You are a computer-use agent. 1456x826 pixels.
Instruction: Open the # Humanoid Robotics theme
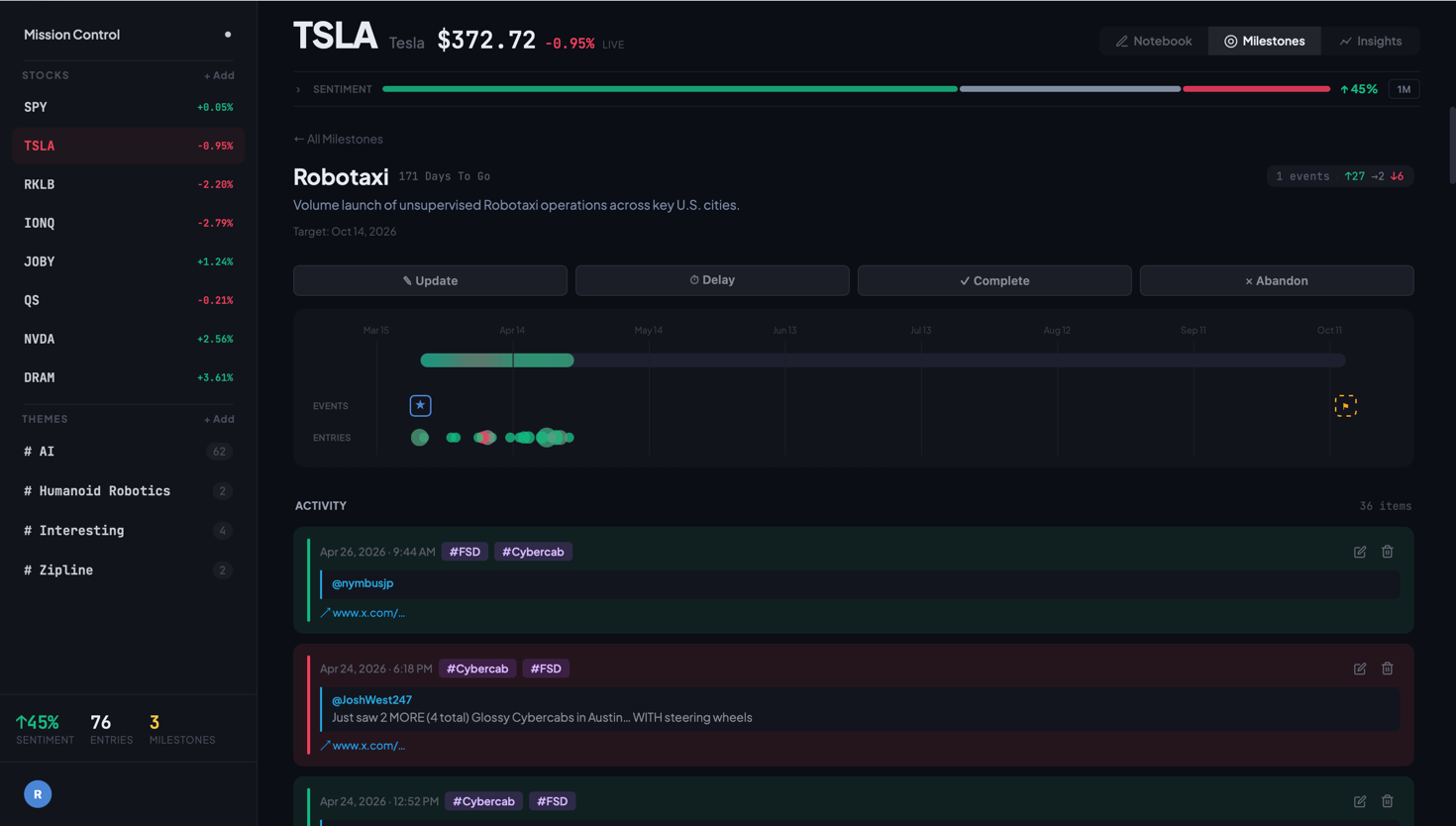tap(128, 491)
